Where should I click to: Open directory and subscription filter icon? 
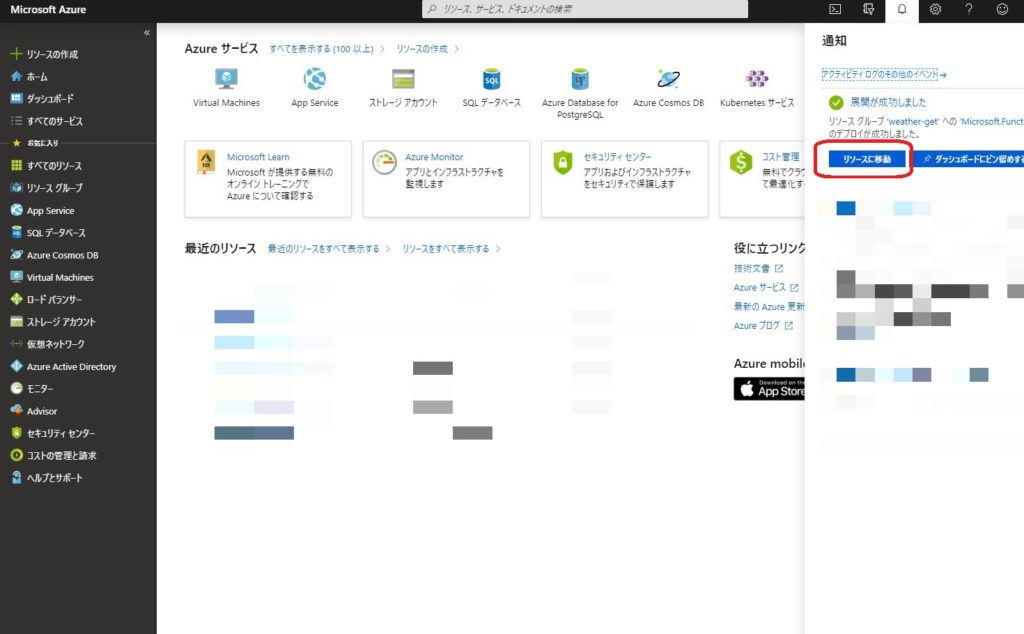868,9
